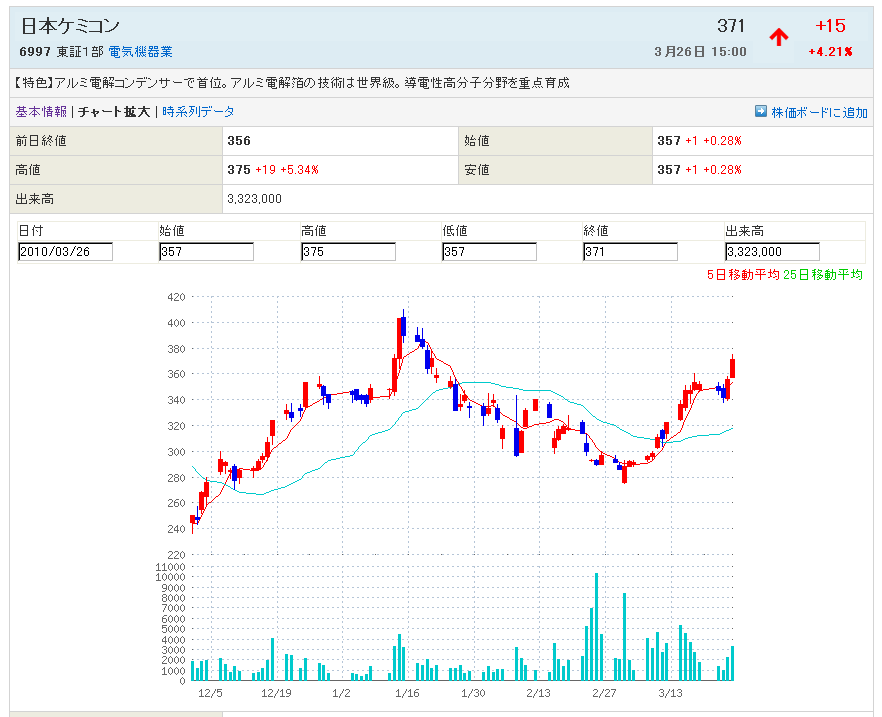Click the 高値 table value 375
Viewport: 882px width, 717px height.
coord(239,169)
